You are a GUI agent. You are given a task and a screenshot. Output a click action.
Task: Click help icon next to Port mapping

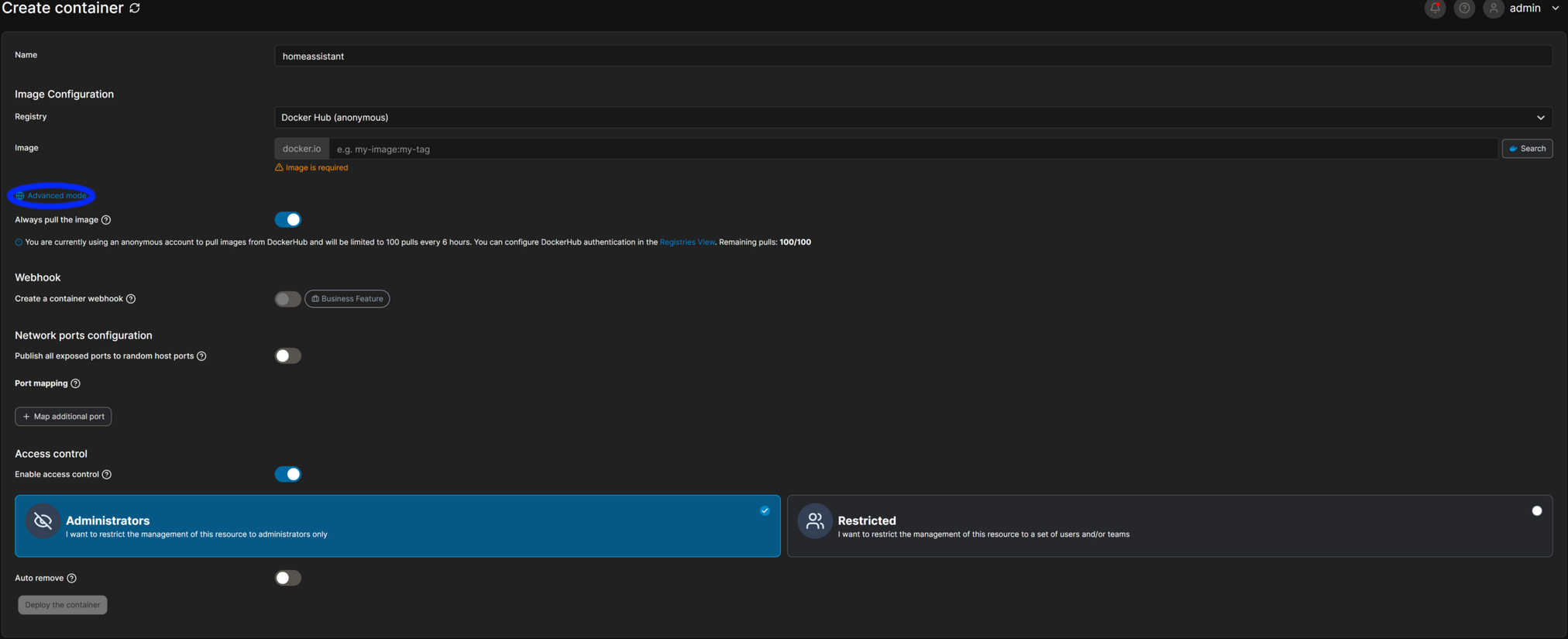pos(76,383)
